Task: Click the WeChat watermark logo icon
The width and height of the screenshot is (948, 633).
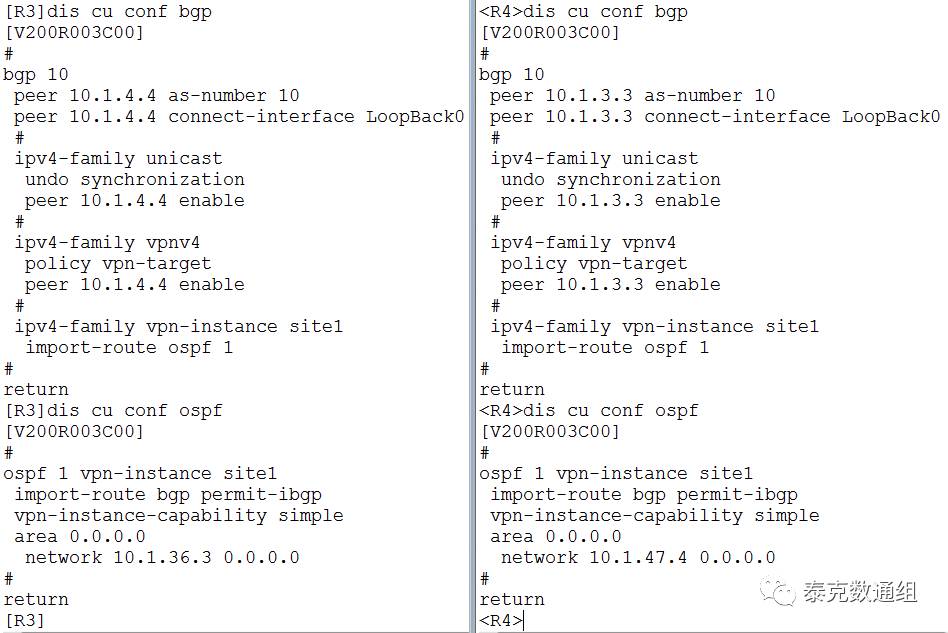Action: coord(778,591)
